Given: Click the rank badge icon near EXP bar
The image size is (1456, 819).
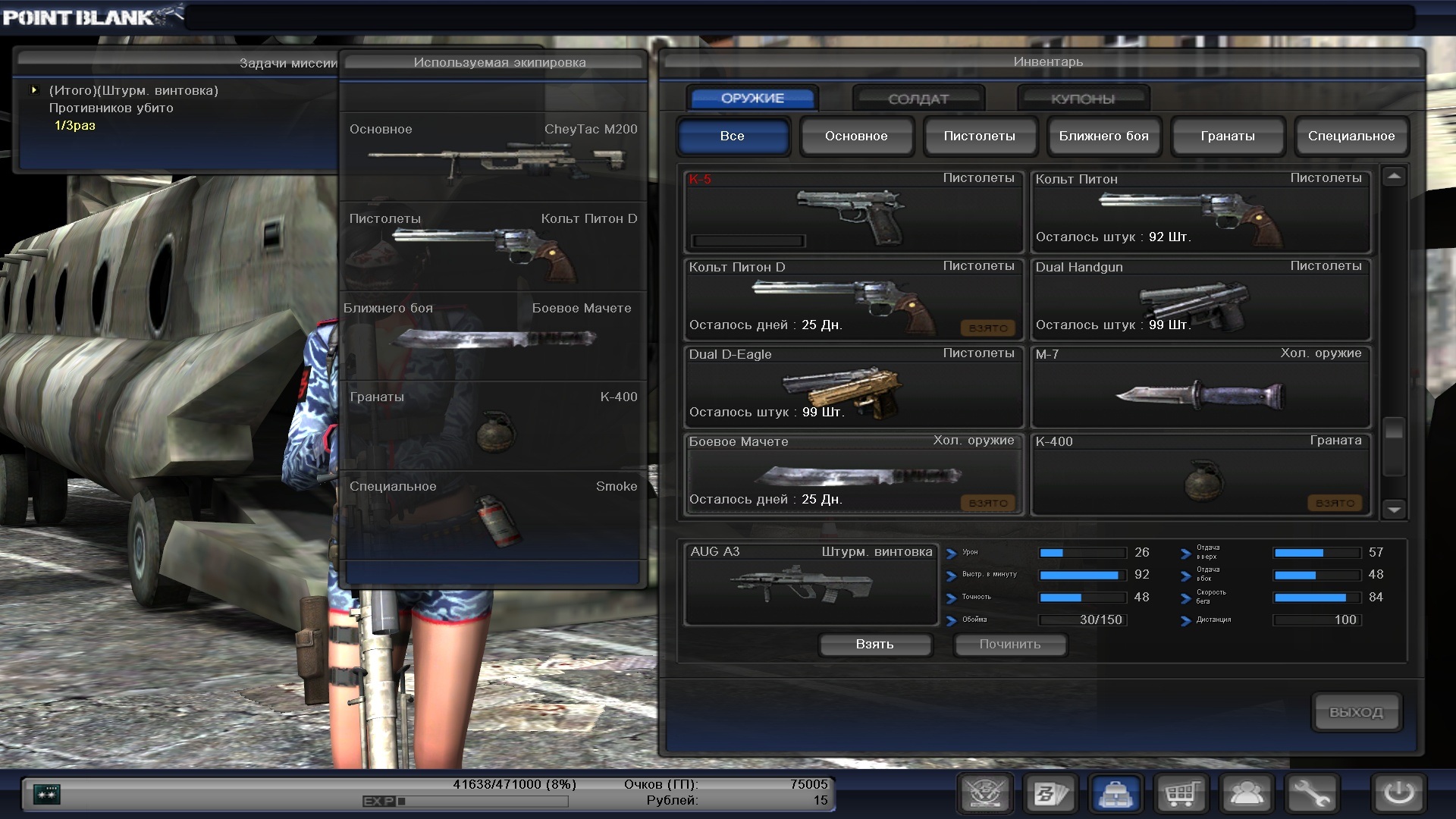Looking at the screenshot, I should 47,794.
